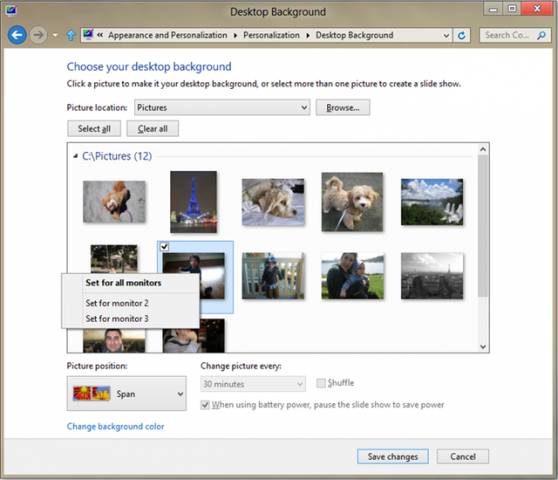558x480 pixels.
Task: Enable the Shuffle checkbox
Action: coord(321,383)
